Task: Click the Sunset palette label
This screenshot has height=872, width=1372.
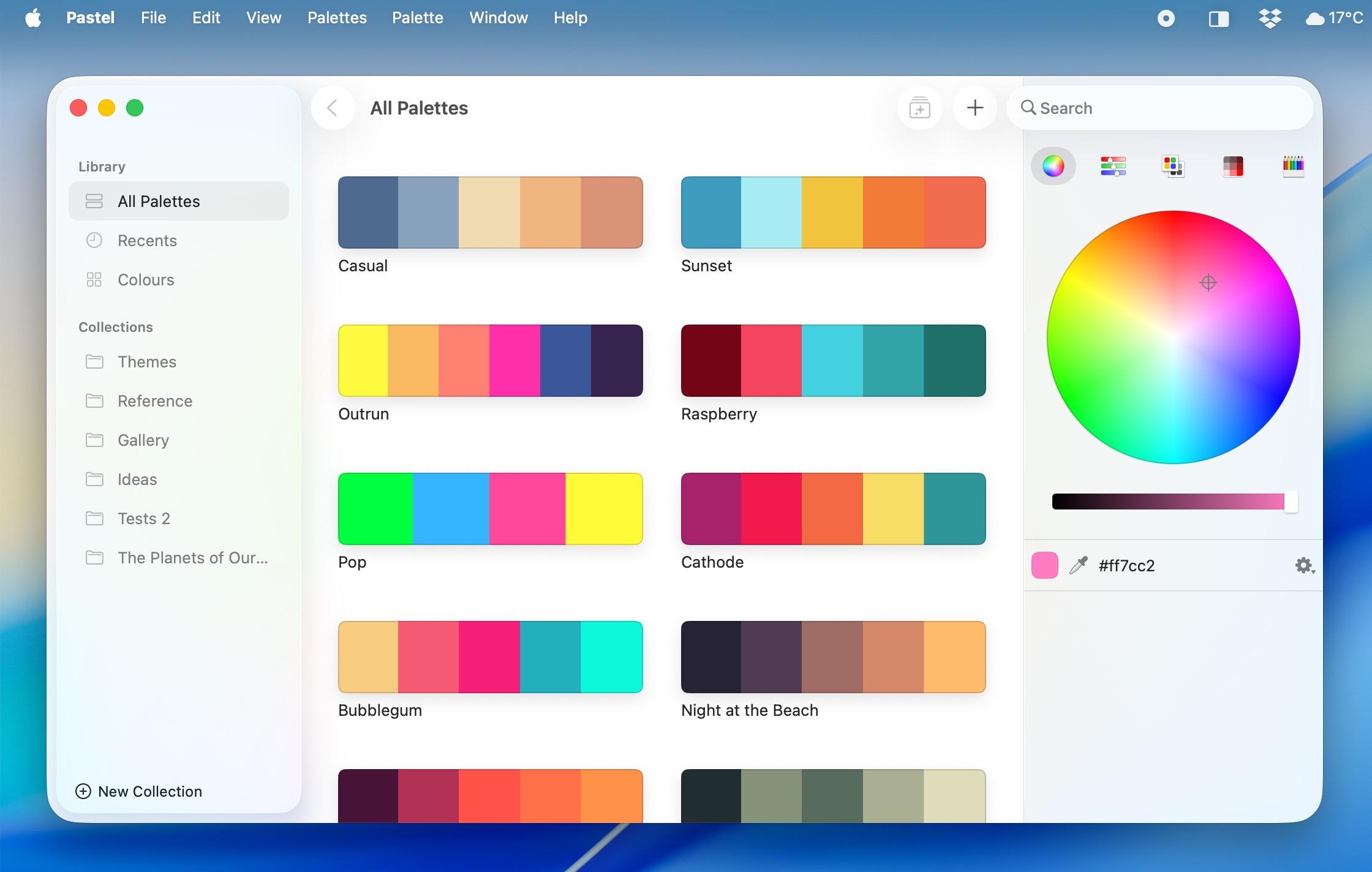Action: coord(706,266)
